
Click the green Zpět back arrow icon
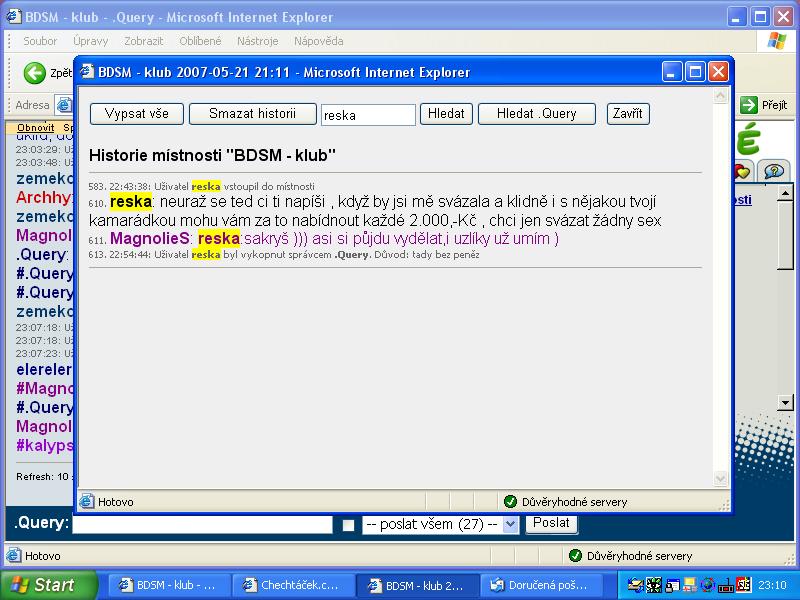click(36, 73)
